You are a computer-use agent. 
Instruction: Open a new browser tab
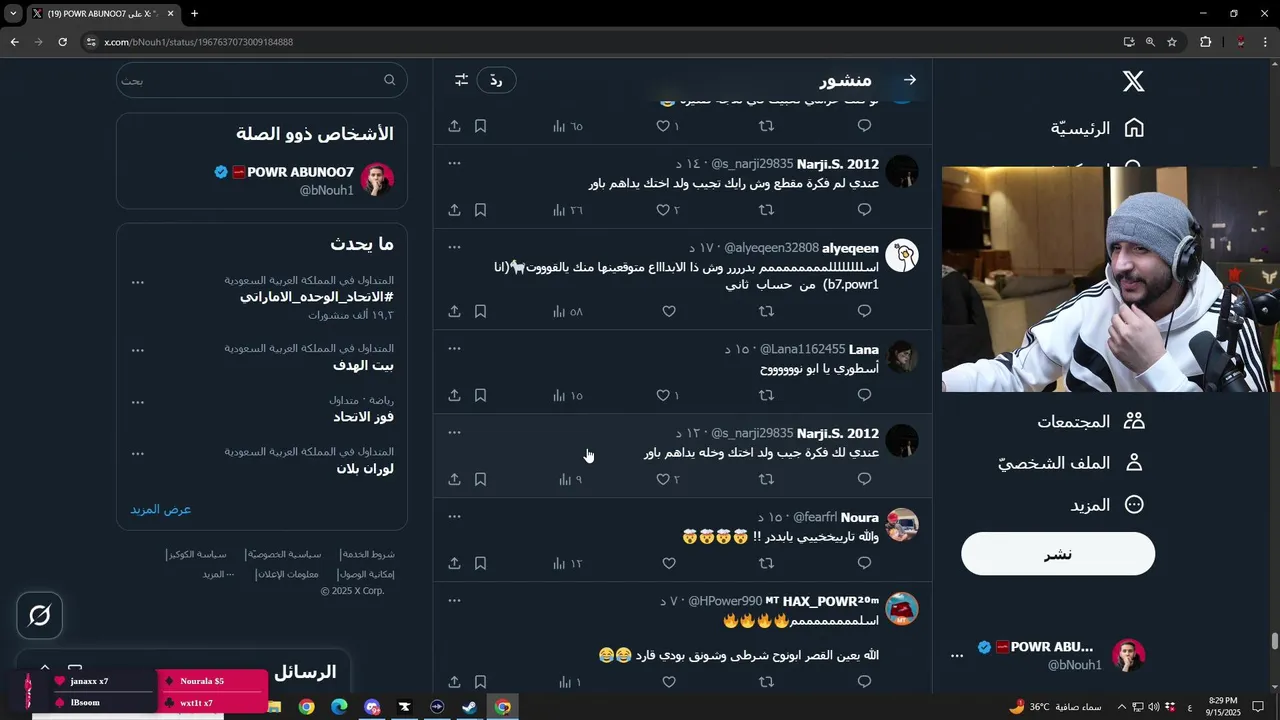coord(194,13)
